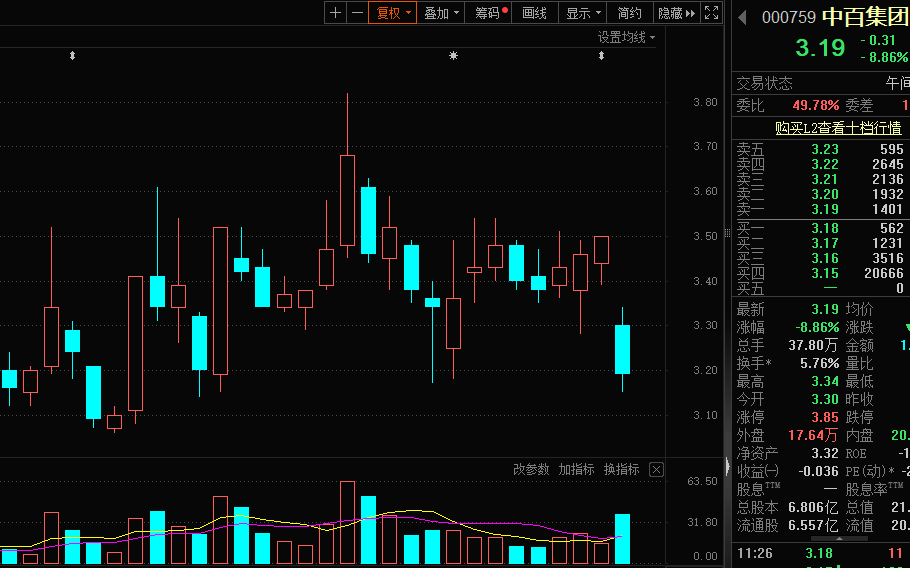Viewport: 910px width, 568px height.
Task: Click the 63.50 volume axis label
Action: point(702,482)
